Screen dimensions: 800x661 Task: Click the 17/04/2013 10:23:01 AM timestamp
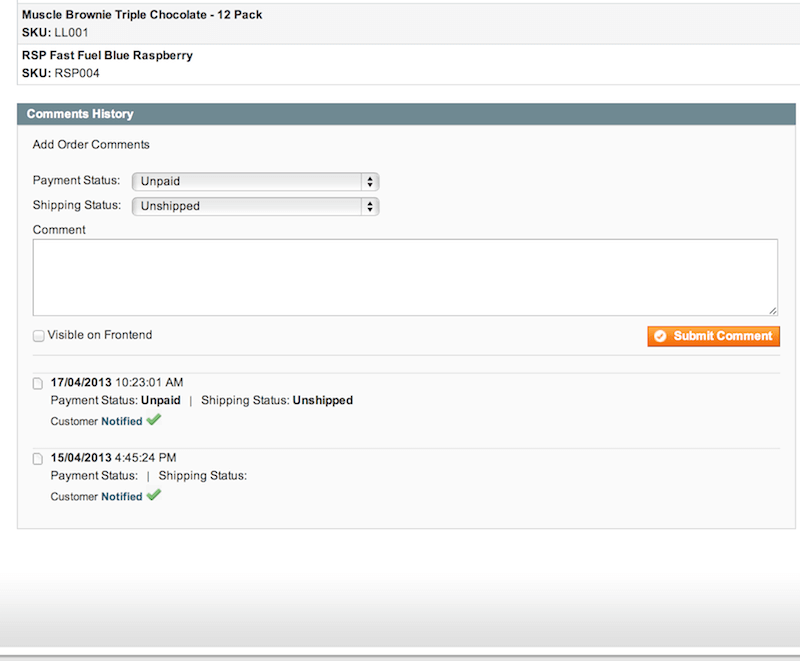click(117, 382)
